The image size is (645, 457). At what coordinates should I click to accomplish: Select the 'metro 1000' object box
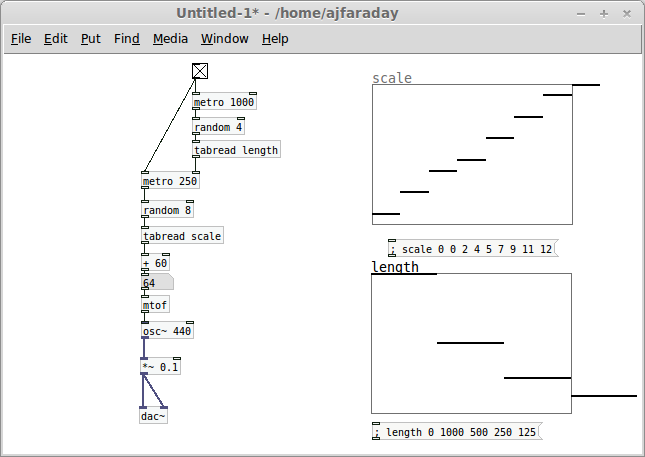click(225, 102)
